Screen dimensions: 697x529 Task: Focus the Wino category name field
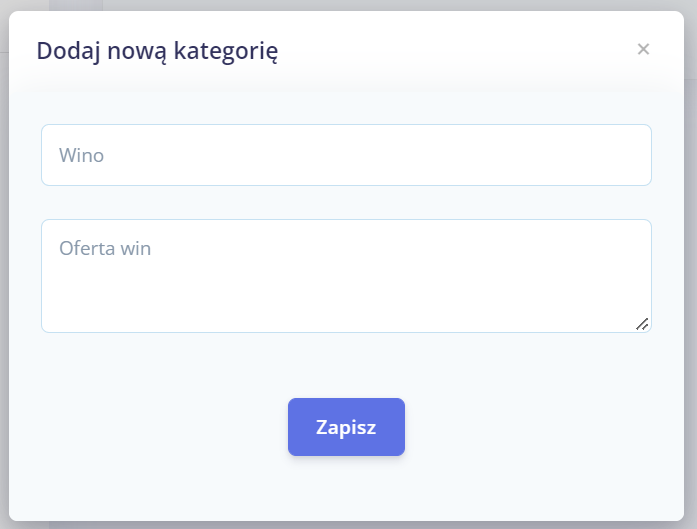tap(346, 155)
